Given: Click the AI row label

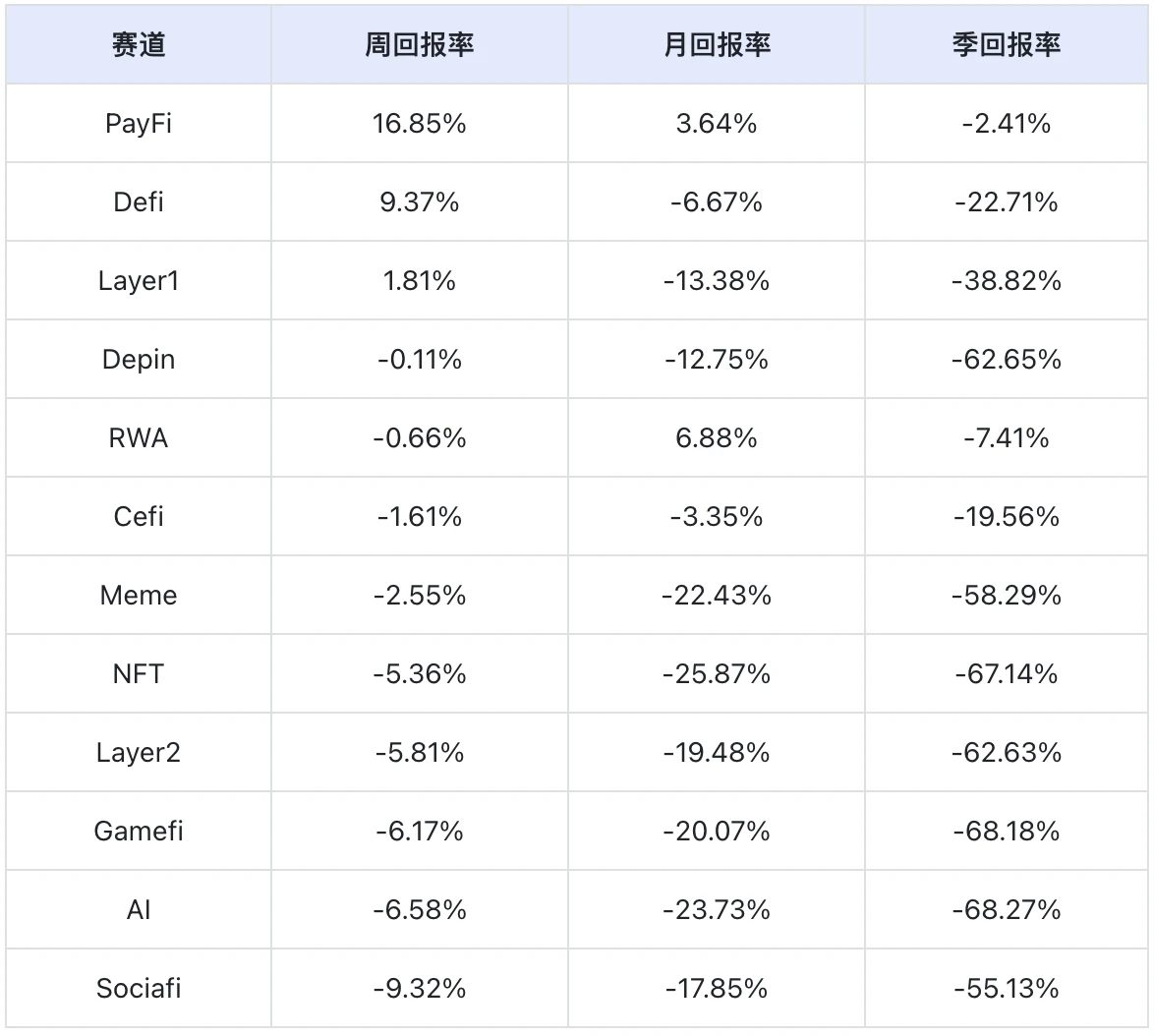Looking at the screenshot, I should tap(139, 910).
